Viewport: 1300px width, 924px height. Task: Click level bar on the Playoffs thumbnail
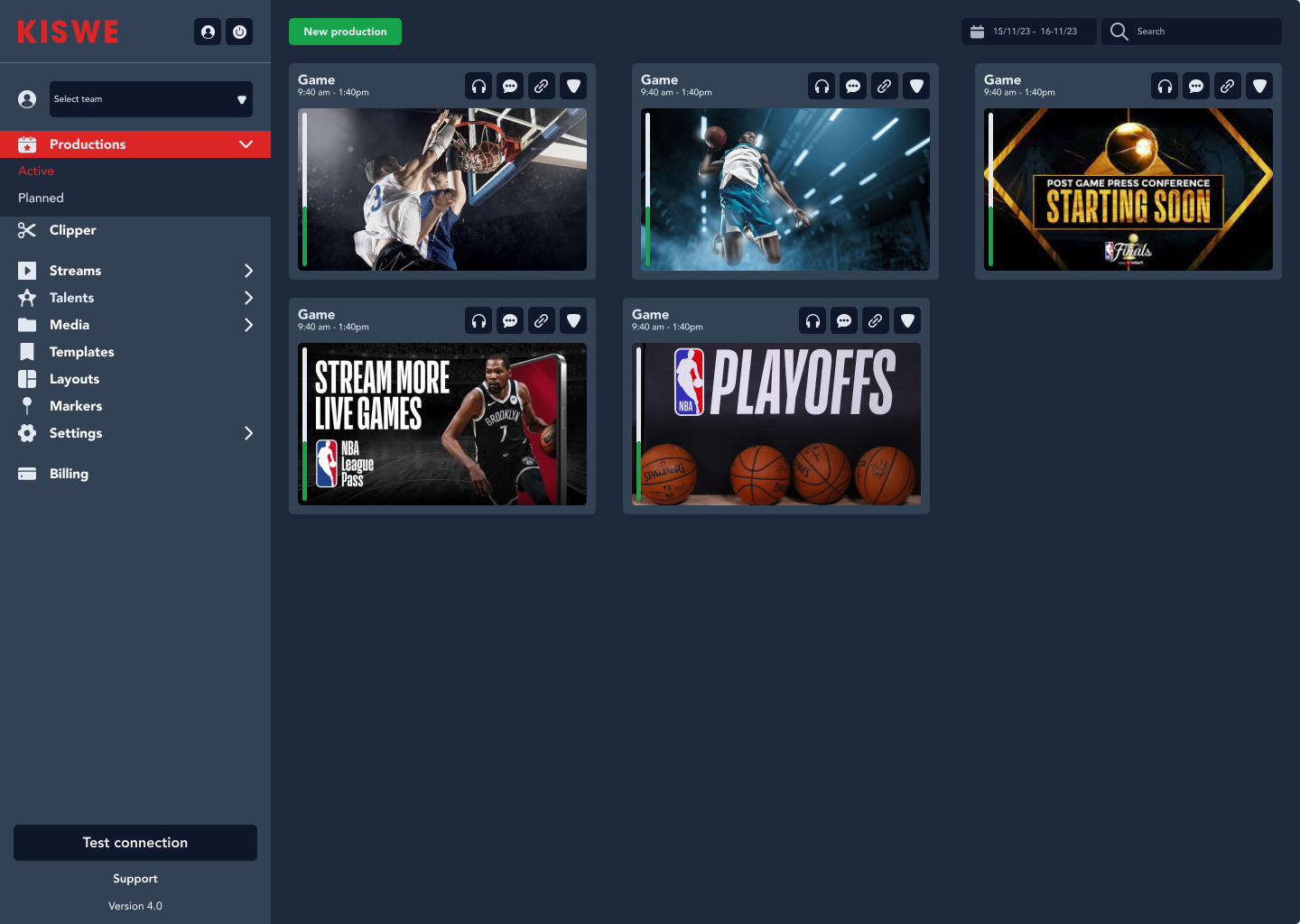638,424
